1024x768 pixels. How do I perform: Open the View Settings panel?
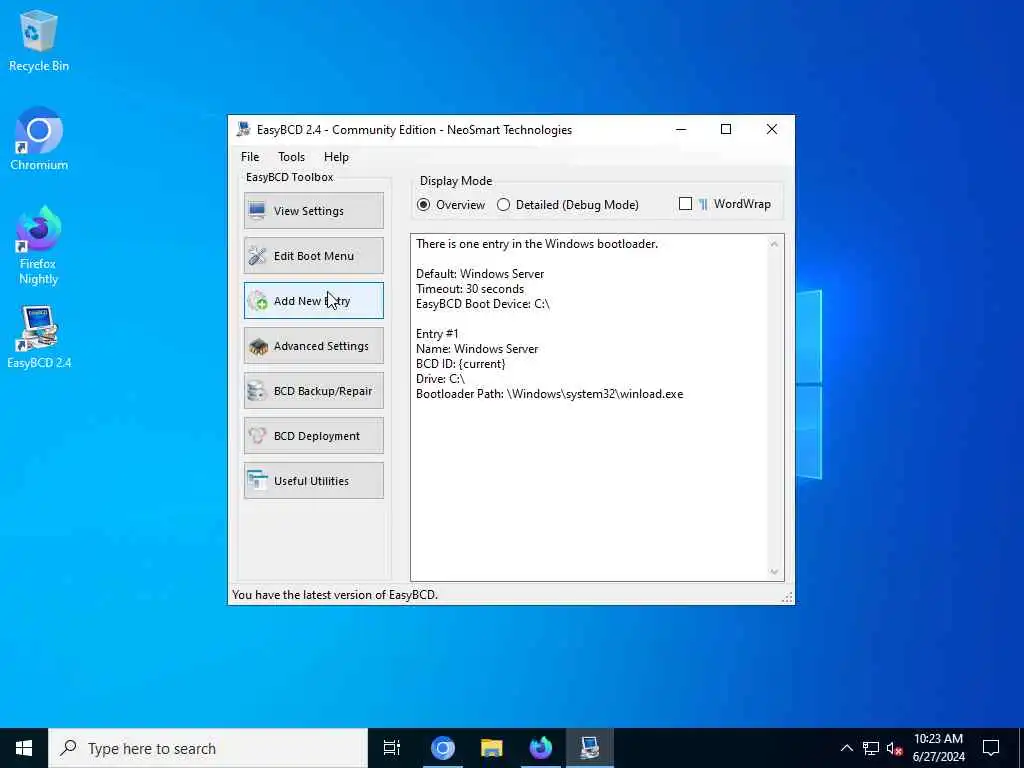point(313,210)
